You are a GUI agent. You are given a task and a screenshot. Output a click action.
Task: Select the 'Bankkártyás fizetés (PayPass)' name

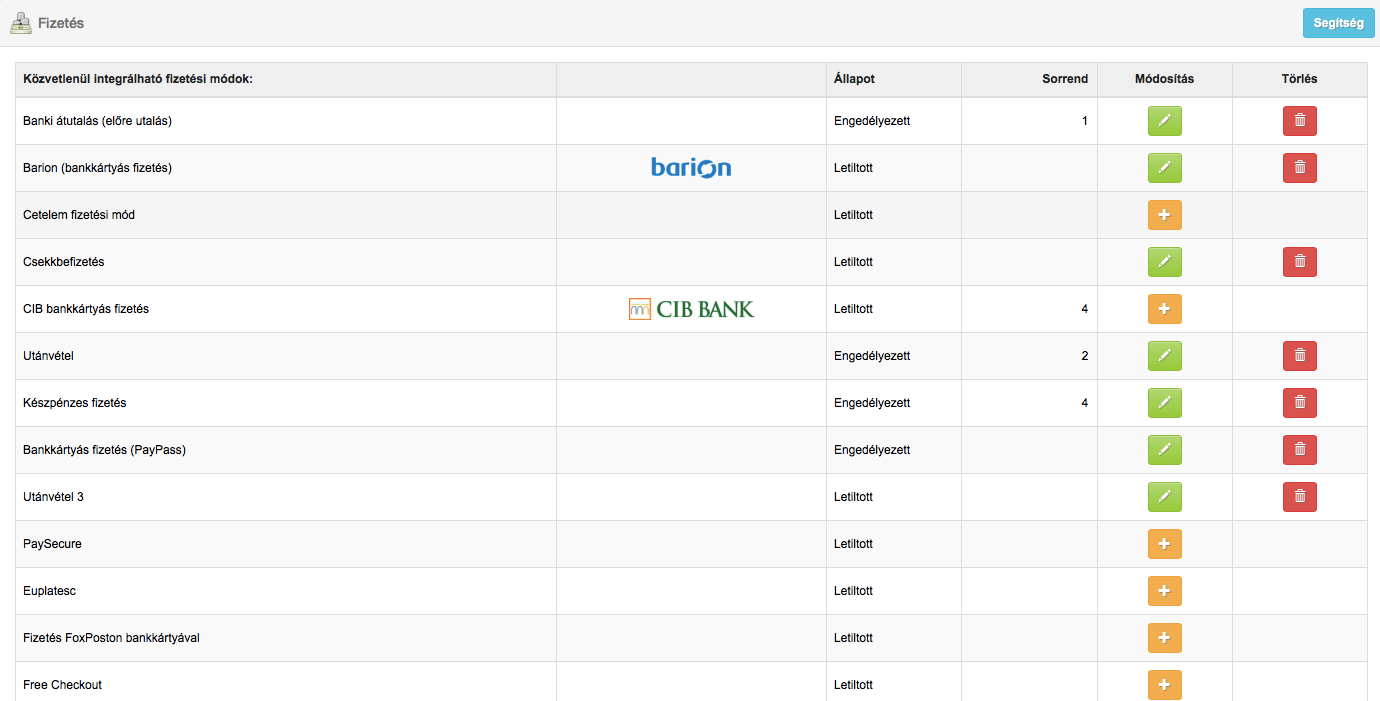(104, 450)
